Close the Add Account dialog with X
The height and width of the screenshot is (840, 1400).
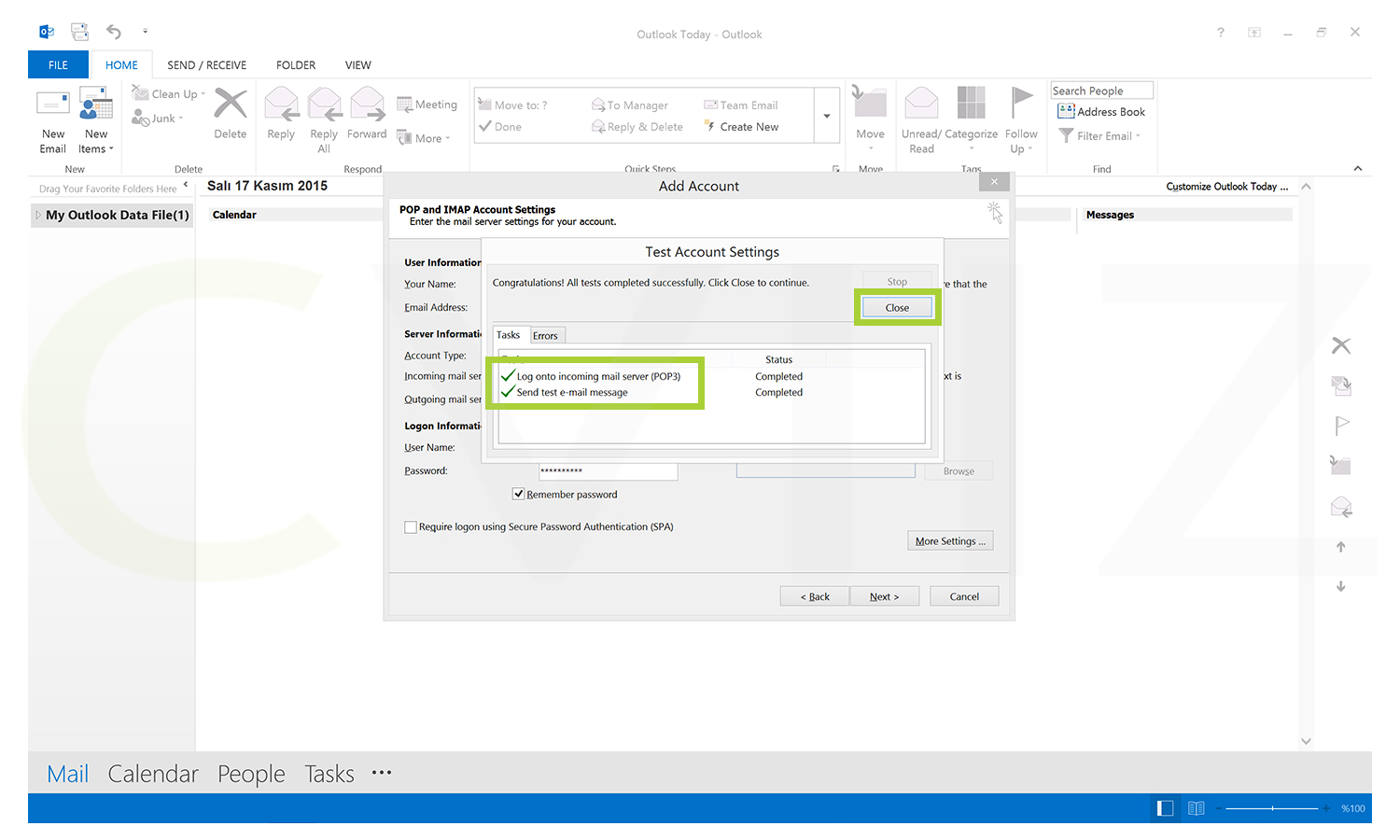click(x=995, y=181)
